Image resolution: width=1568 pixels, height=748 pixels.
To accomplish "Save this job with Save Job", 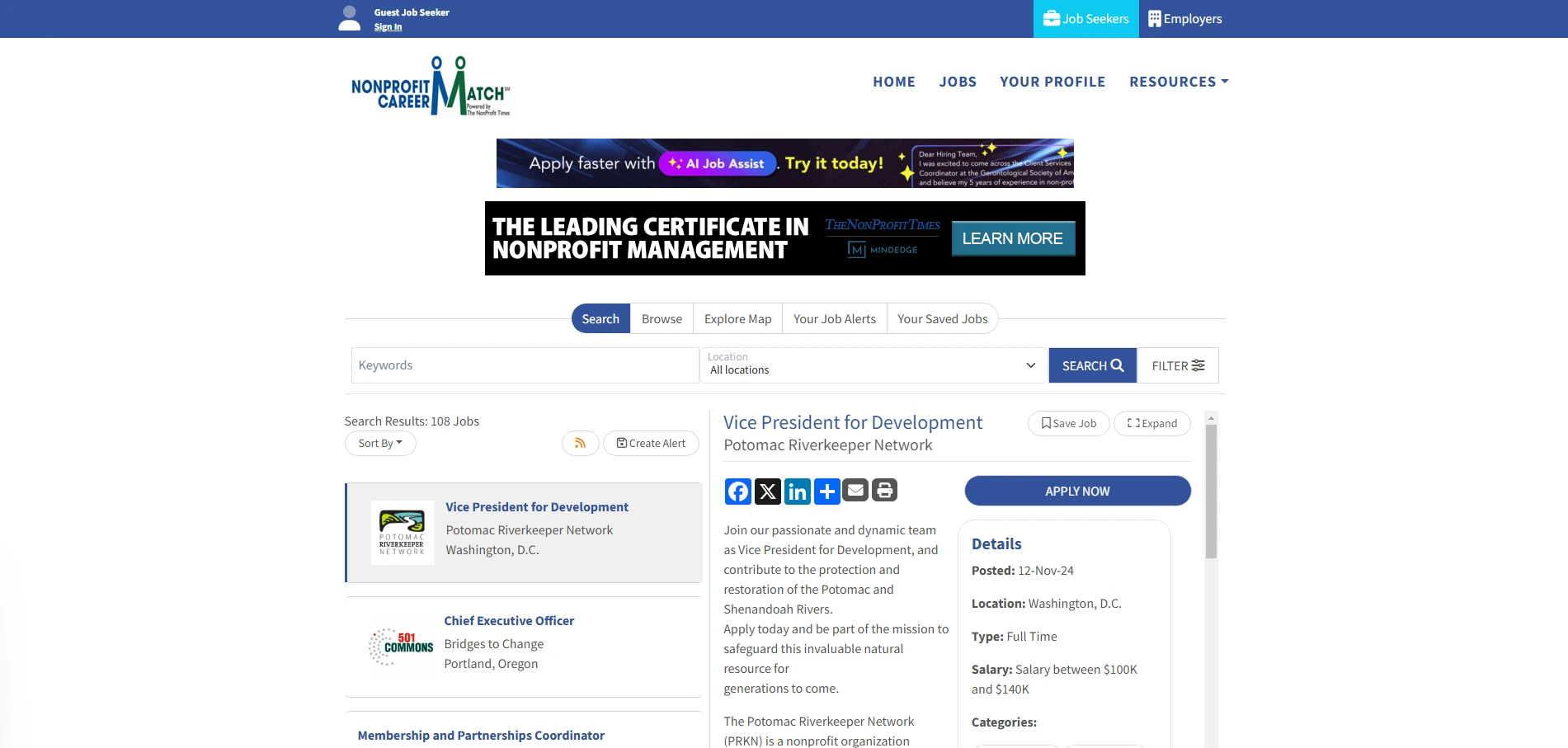I will pyautogui.click(x=1068, y=423).
